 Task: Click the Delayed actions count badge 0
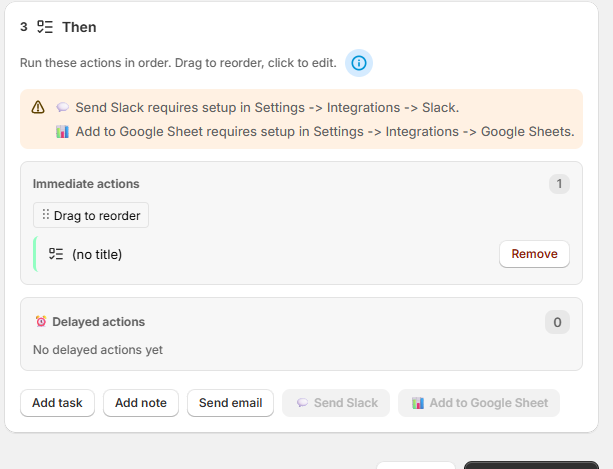click(557, 322)
